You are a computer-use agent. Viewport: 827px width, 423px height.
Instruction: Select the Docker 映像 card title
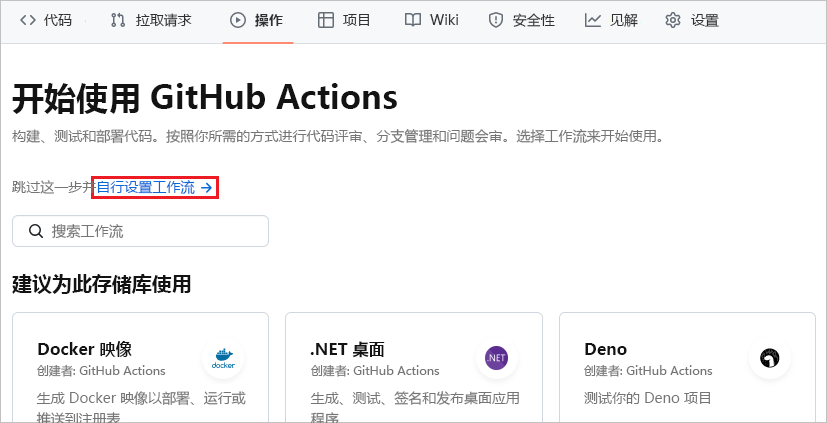click(x=84, y=349)
